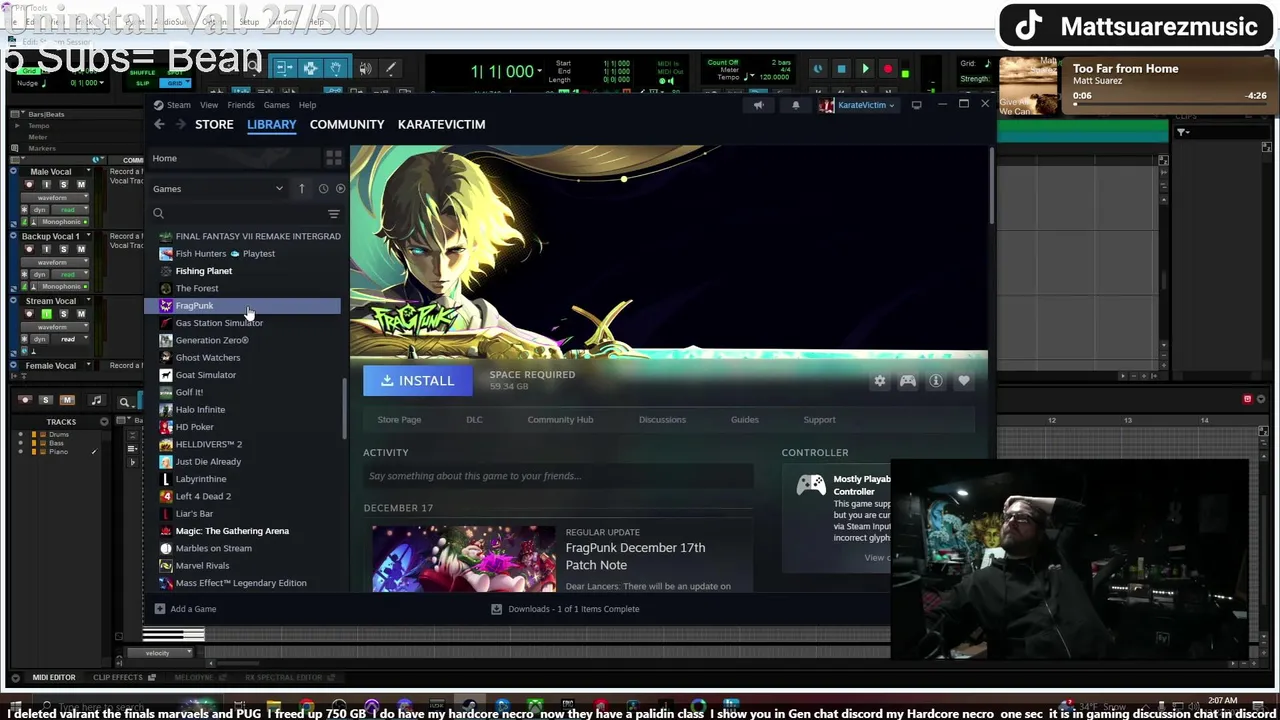Screen dimensions: 1280x720
Task: Switch to the COMMUNITY tab
Action: [x=347, y=124]
